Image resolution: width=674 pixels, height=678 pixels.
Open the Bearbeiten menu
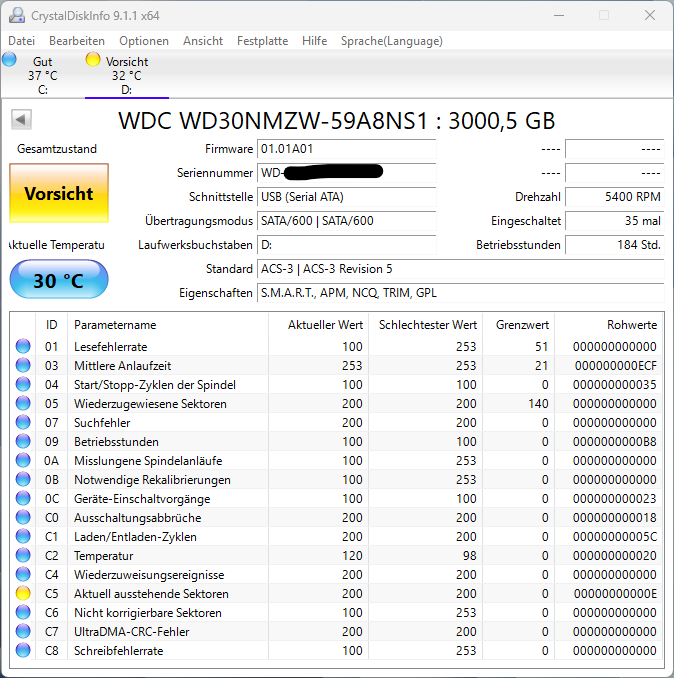77,41
